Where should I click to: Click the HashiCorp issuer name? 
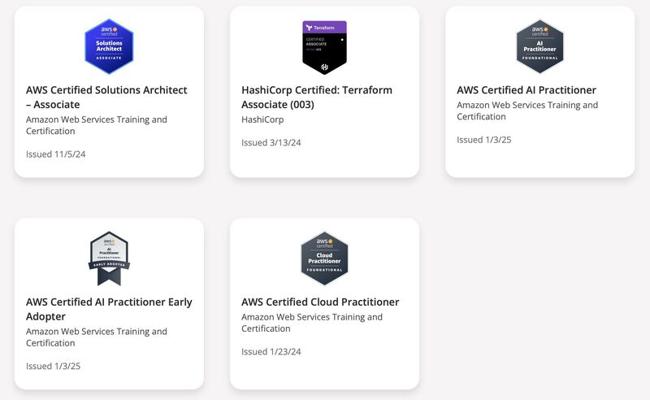[x=262, y=119]
